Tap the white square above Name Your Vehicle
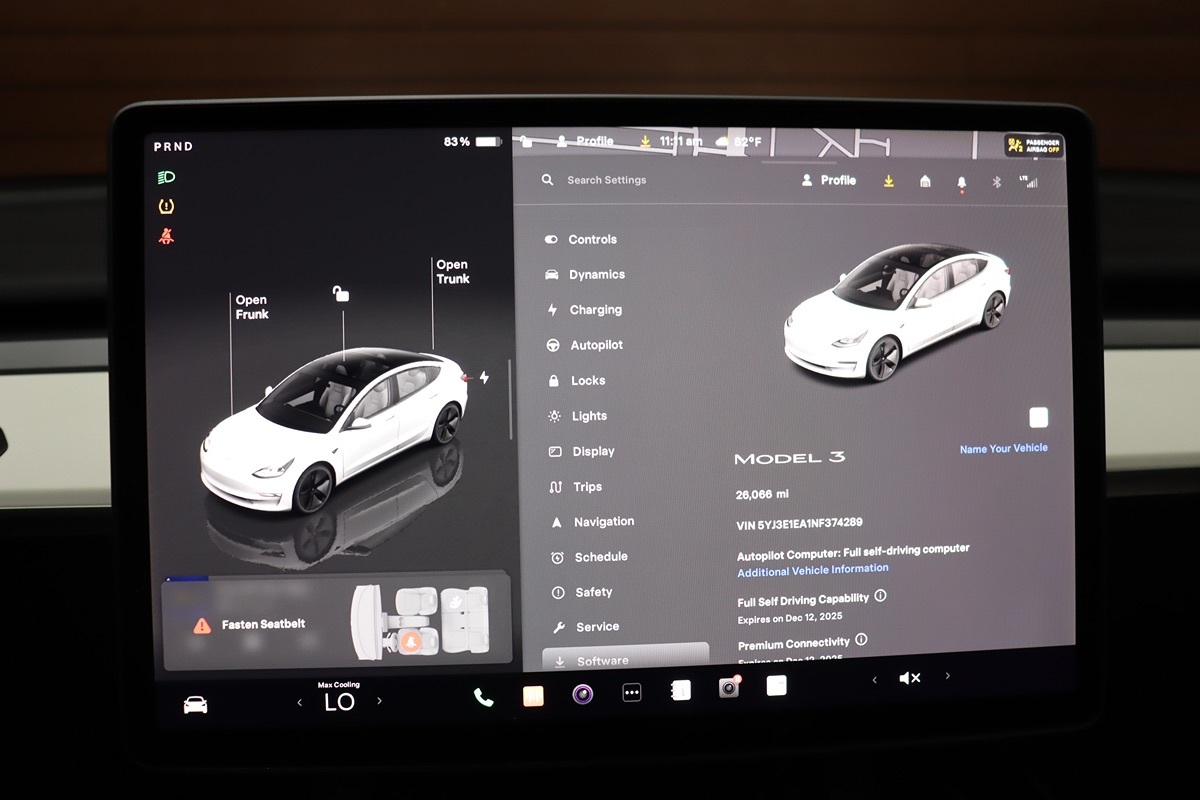The width and height of the screenshot is (1200, 800). 1038,417
